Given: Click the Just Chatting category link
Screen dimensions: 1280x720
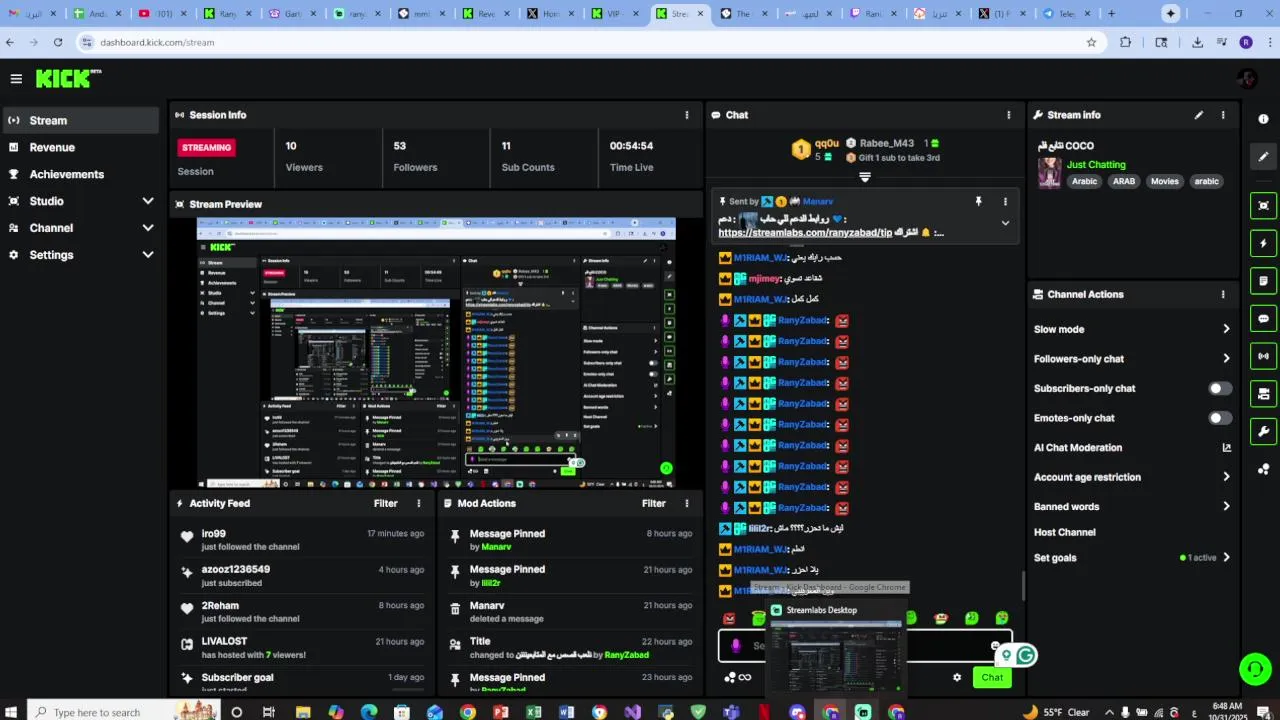Looking at the screenshot, I should point(1096,164).
